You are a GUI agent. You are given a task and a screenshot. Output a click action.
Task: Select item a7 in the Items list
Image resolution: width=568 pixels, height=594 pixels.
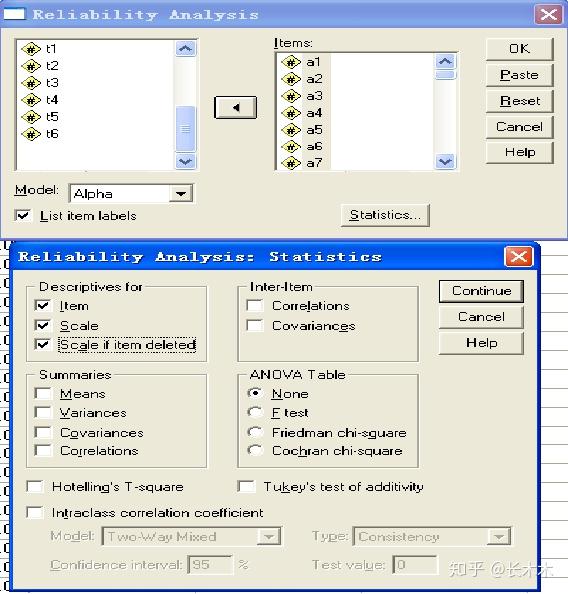302,163
